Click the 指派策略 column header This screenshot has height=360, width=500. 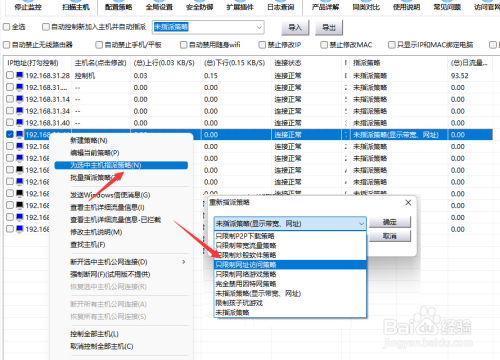tap(367, 63)
